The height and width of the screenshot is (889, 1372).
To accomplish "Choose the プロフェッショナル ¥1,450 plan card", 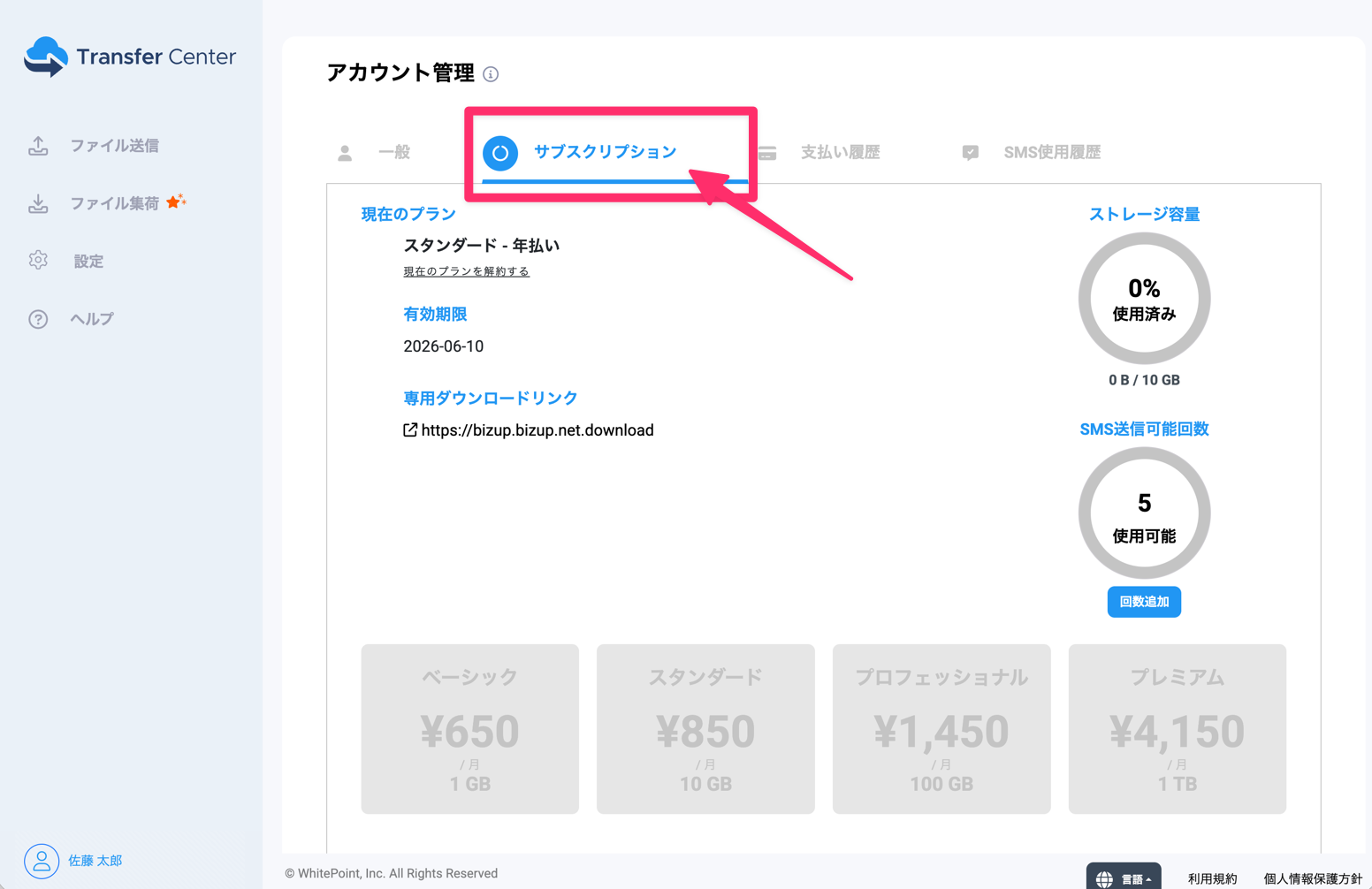I will point(941,728).
